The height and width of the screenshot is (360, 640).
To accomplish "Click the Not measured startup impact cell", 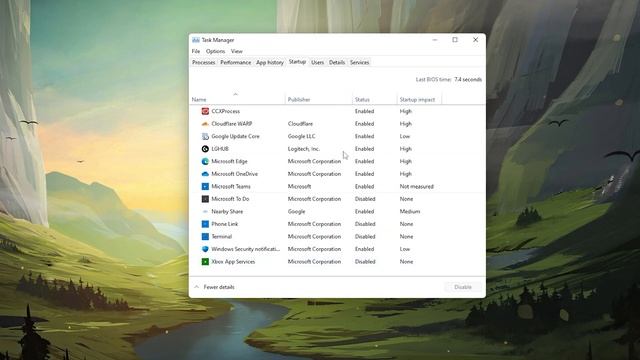I will [x=417, y=187].
